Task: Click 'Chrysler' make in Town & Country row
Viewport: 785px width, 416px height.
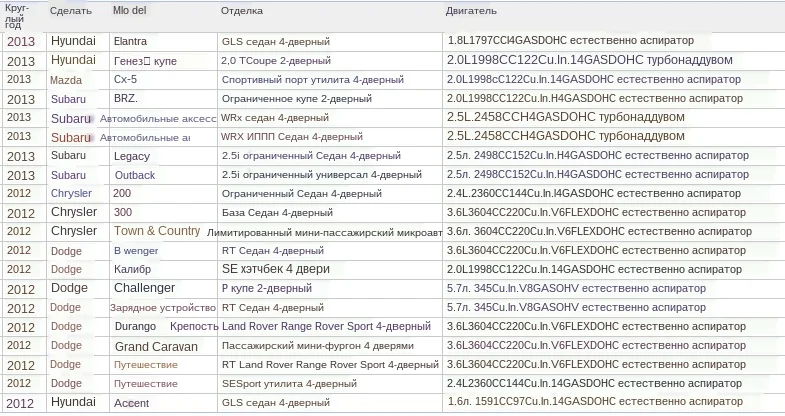Action: pyautogui.click(x=74, y=231)
